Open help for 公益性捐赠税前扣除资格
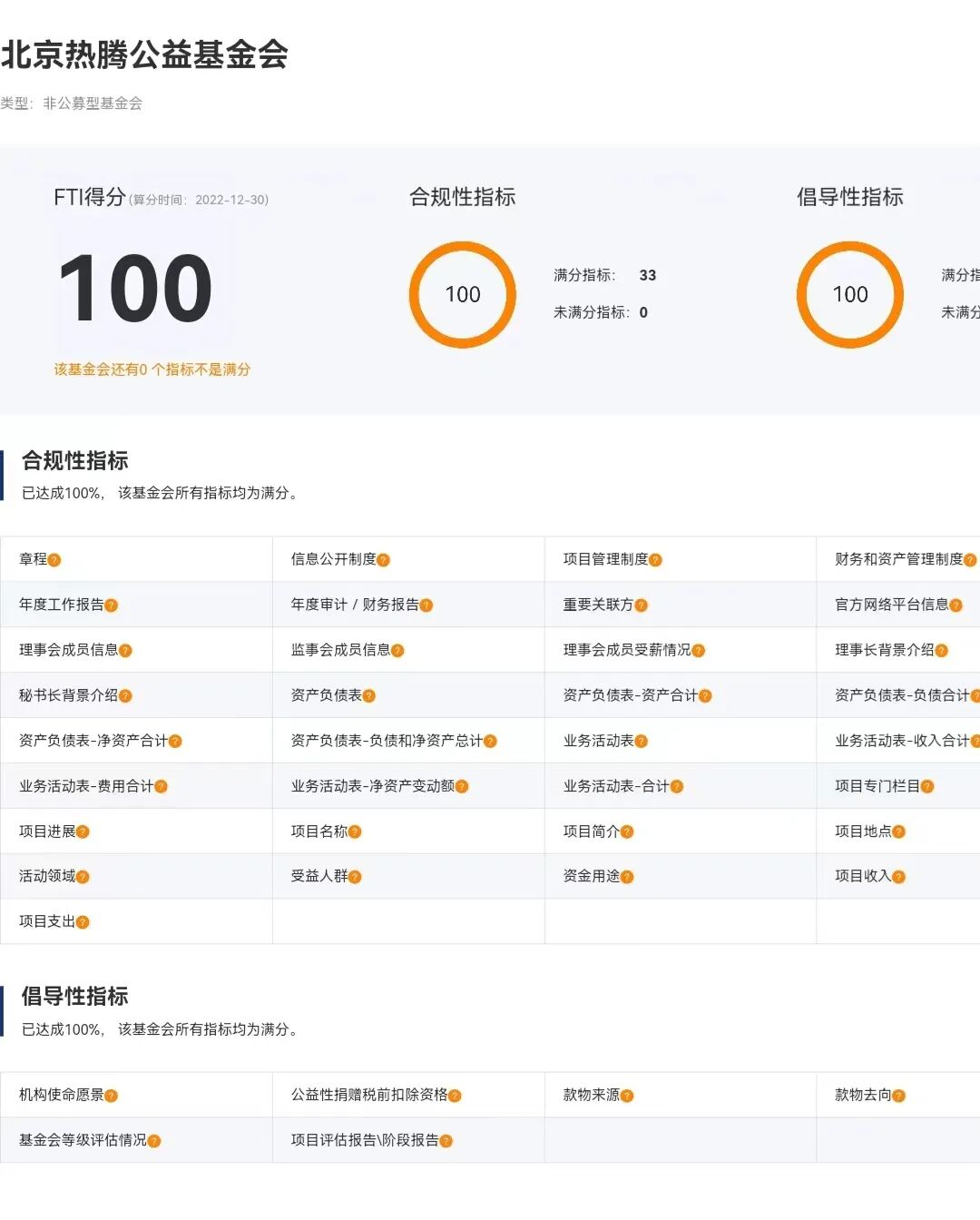The image size is (980, 1220). pyautogui.click(x=456, y=1095)
